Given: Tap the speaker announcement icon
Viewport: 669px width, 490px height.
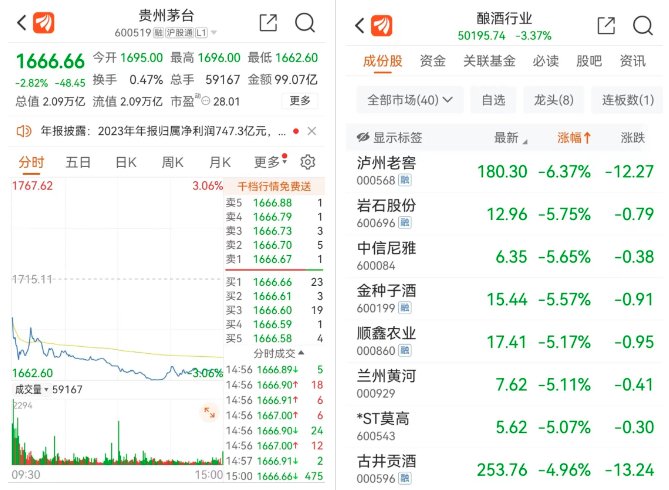Looking at the screenshot, I should (24, 131).
